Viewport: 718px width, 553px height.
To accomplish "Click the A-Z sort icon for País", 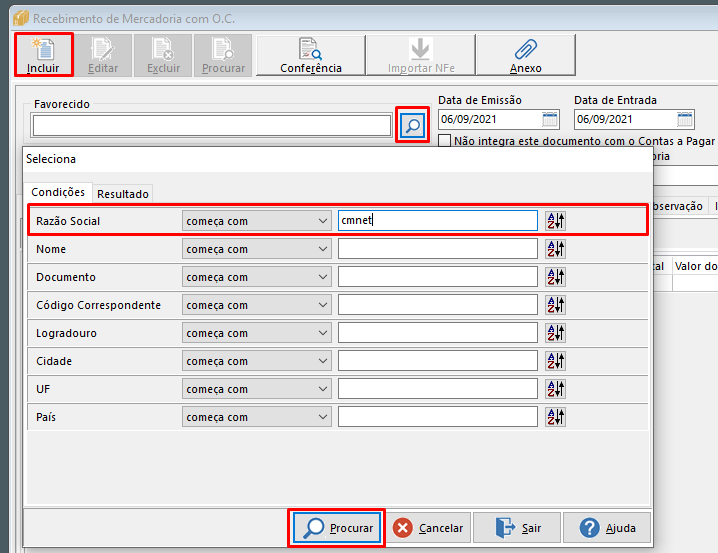I will point(555,417).
